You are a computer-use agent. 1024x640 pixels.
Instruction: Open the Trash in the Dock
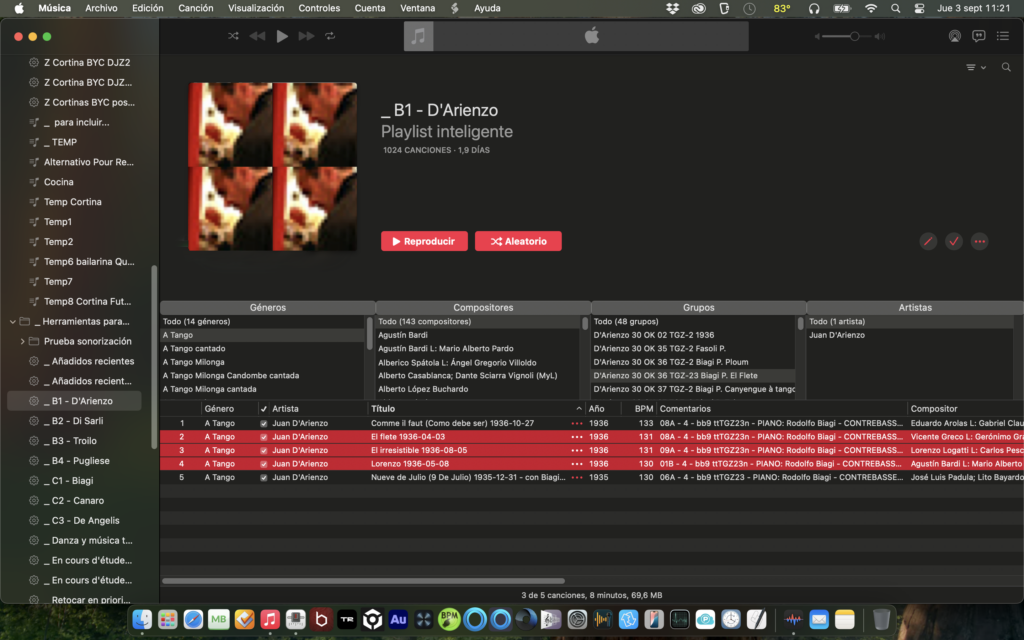coord(881,619)
